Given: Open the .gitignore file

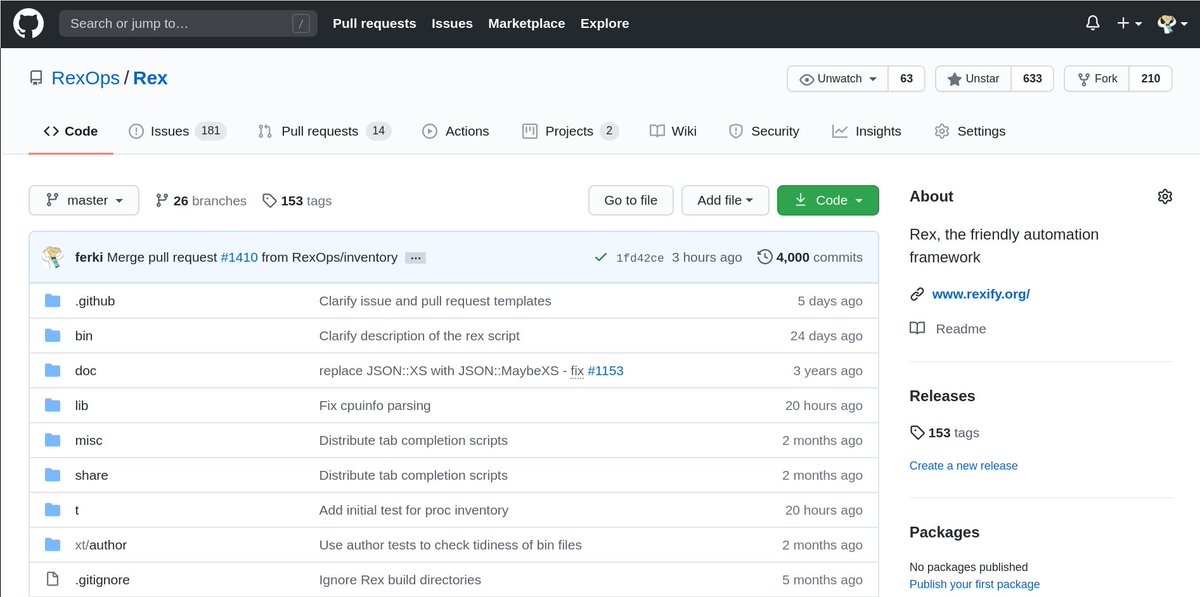Looking at the screenshot, I should [102, 580].
